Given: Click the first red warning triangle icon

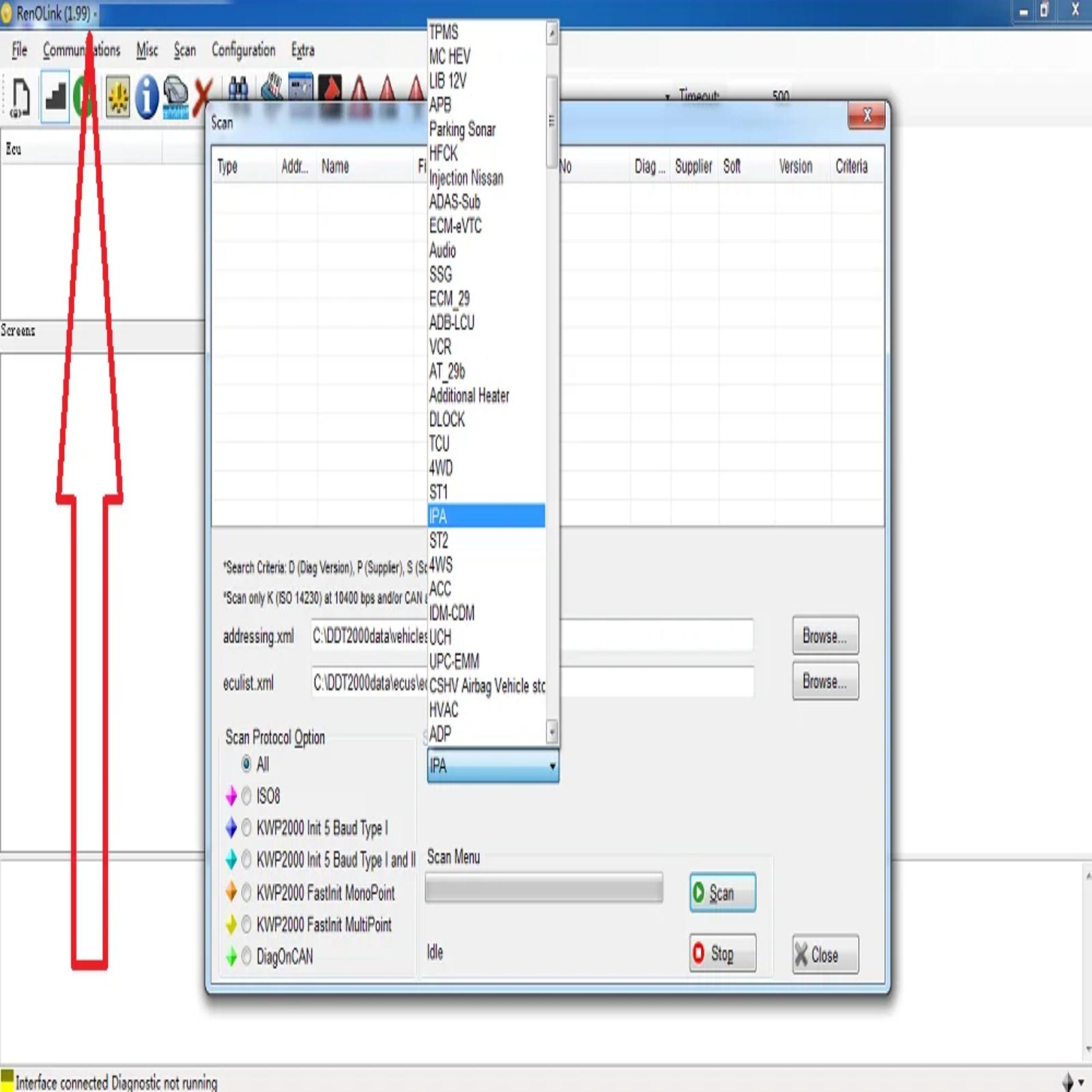Looking at the screenshot, I should [x=359, y=89].
